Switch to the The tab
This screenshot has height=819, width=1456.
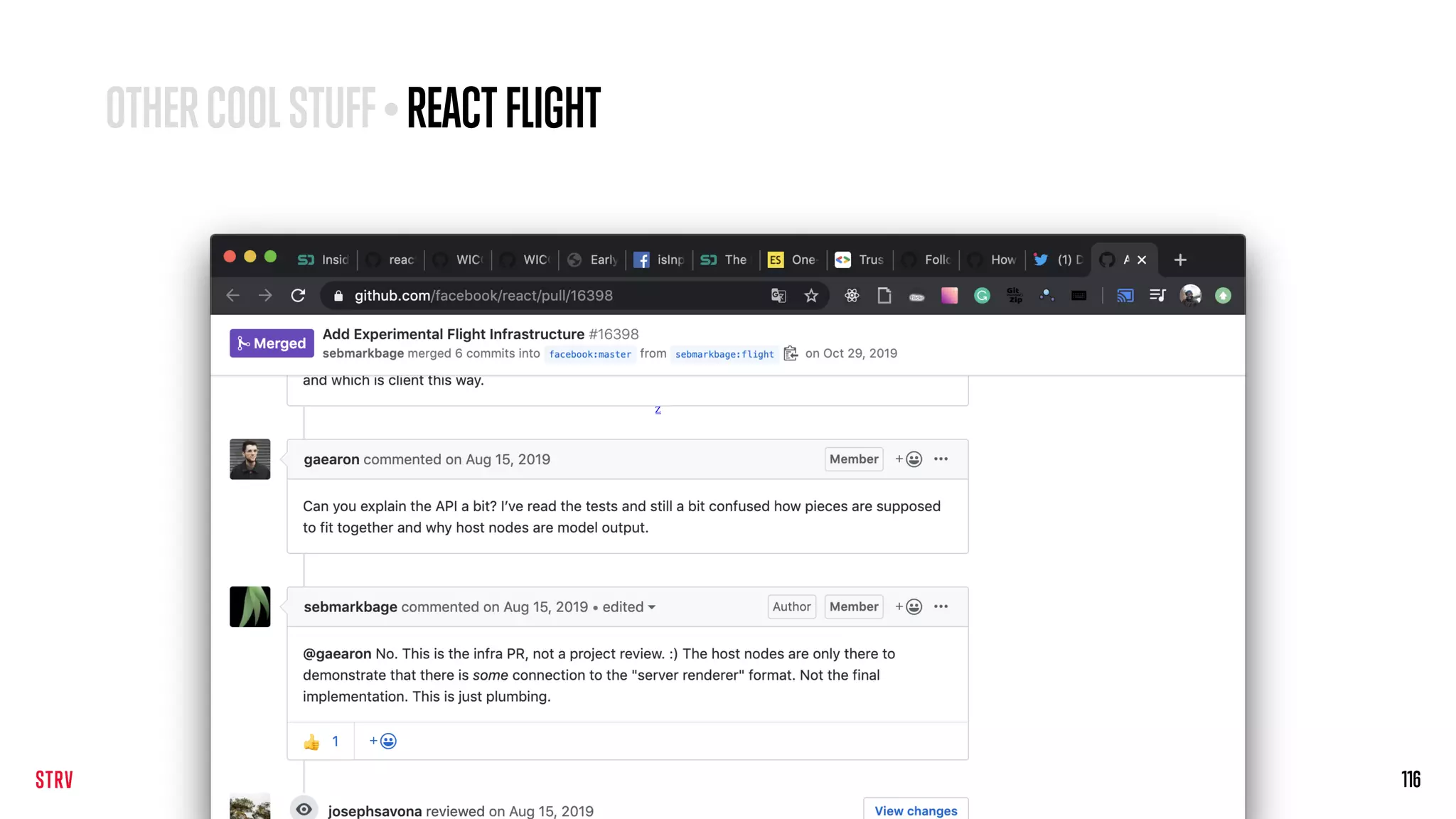tap(726, 260)
